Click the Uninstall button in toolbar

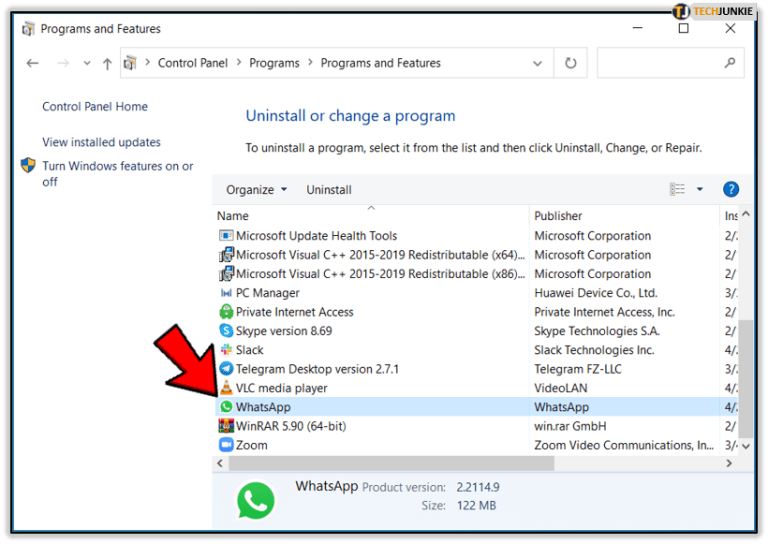[x=329, y=189]
